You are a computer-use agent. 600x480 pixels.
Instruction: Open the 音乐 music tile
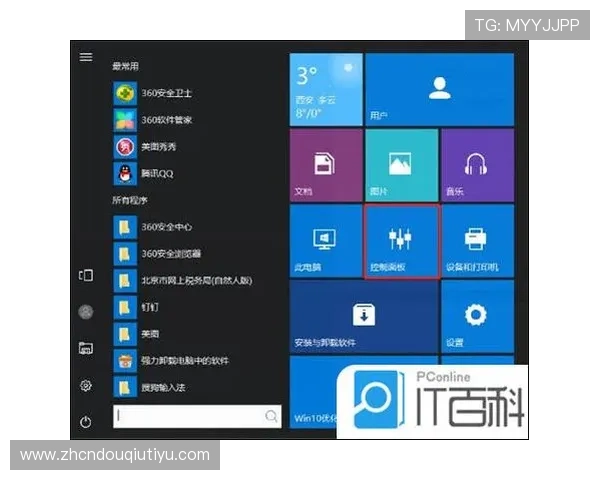(478, 165)
